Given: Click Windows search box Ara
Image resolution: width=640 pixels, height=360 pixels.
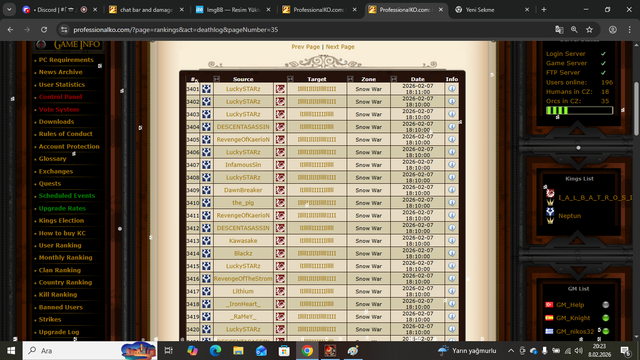Looking at the screenshot, I should click(x=90, y=350).
